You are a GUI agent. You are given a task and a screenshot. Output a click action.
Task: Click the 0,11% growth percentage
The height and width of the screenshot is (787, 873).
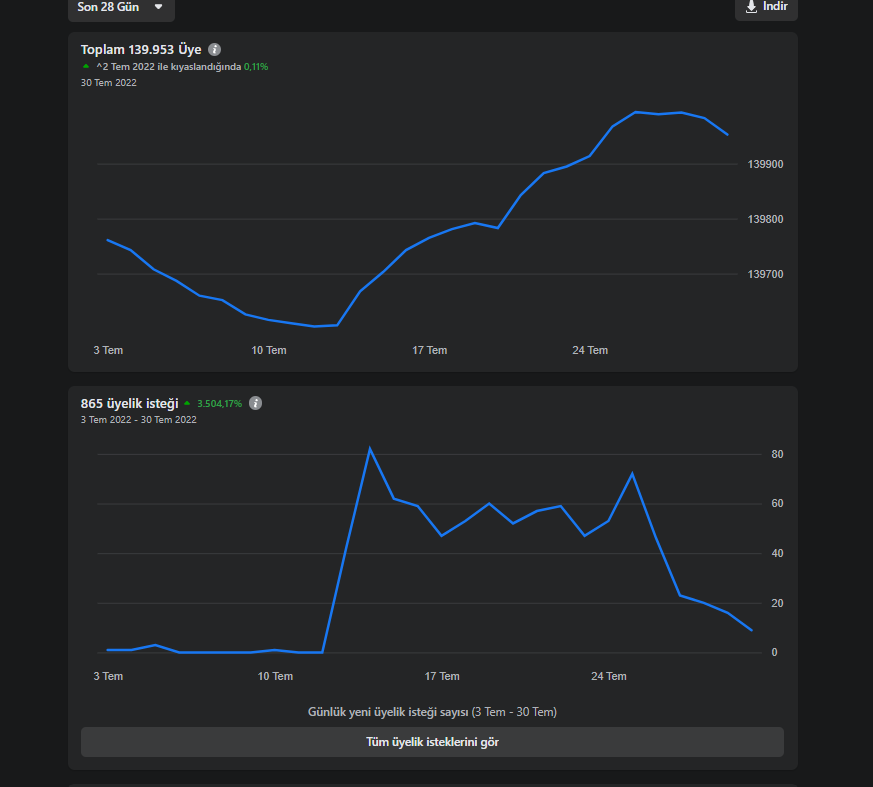(x=256, y=67)
